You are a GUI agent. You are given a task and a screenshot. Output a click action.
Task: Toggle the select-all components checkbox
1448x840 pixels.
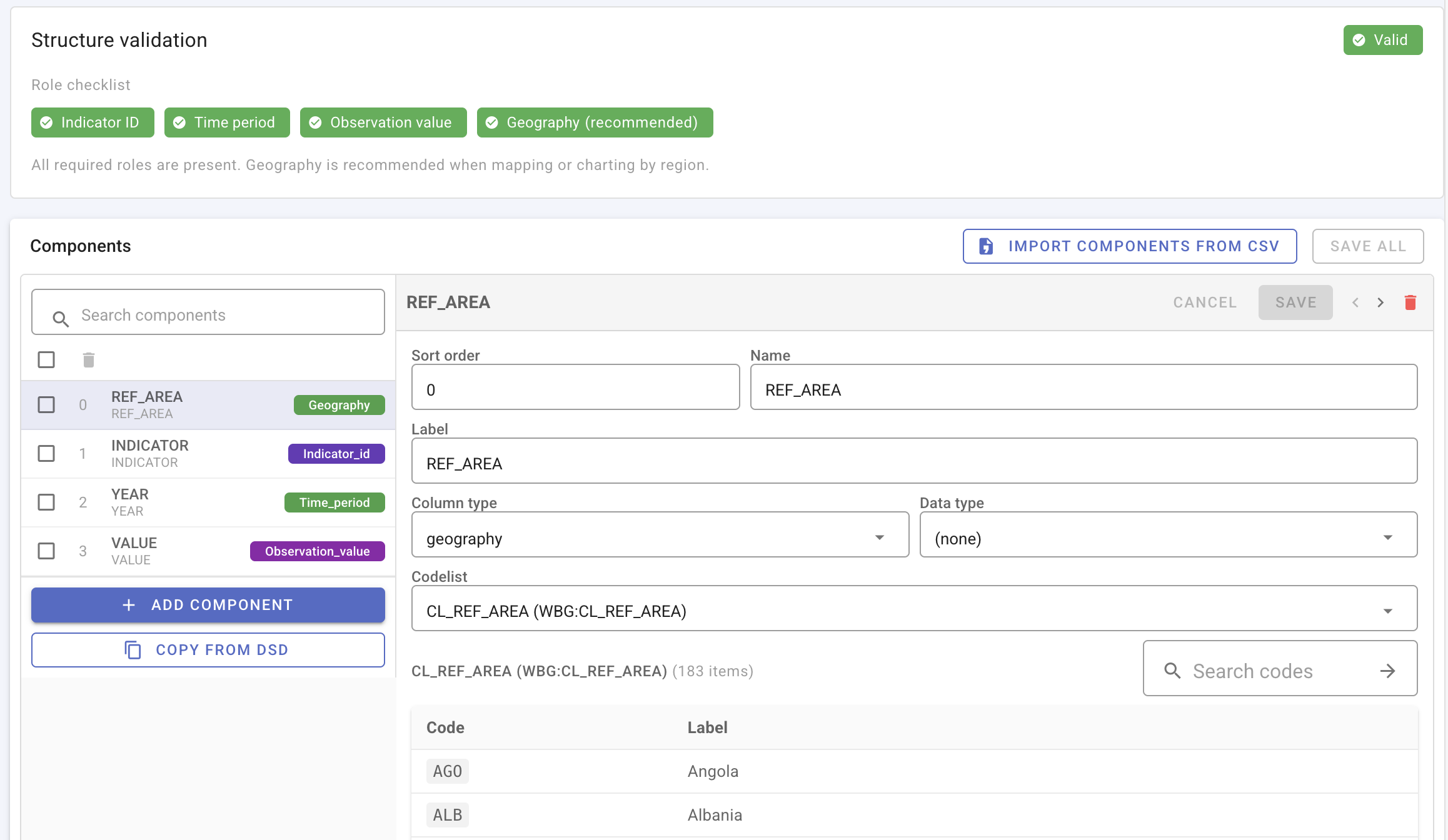click(x=46, y=360)
